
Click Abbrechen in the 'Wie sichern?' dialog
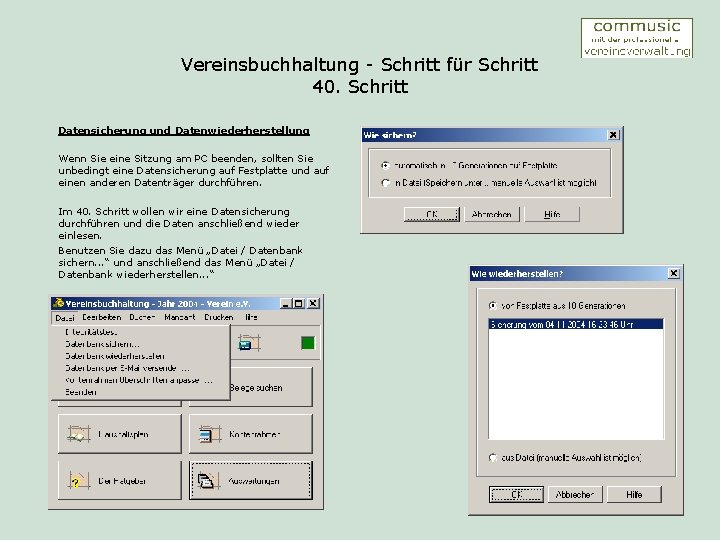coord(492,214)
